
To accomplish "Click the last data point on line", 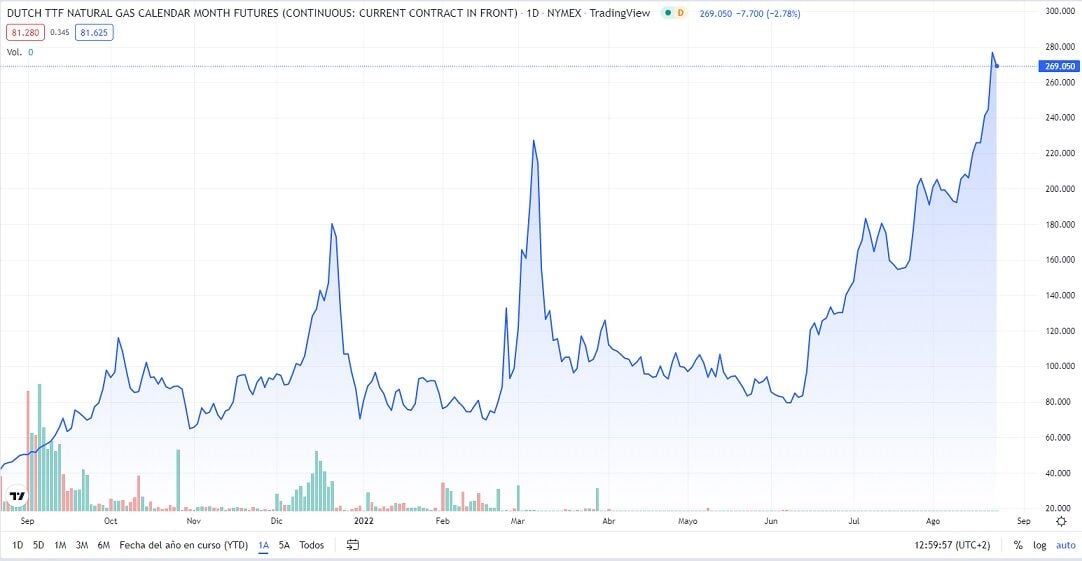I will [x=997, y=66].
